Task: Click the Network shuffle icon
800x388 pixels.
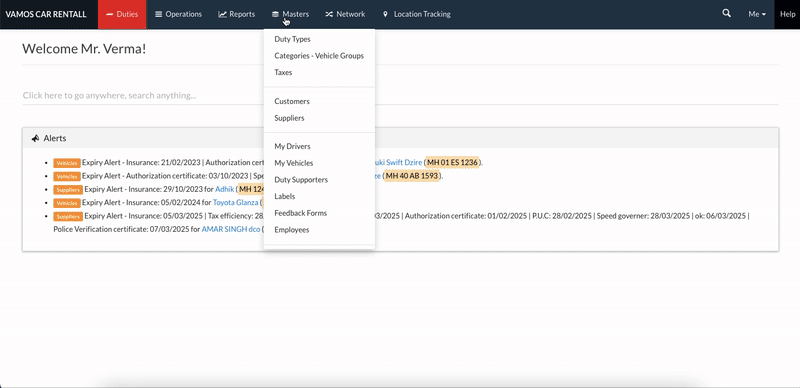Action: click(329, 14)
